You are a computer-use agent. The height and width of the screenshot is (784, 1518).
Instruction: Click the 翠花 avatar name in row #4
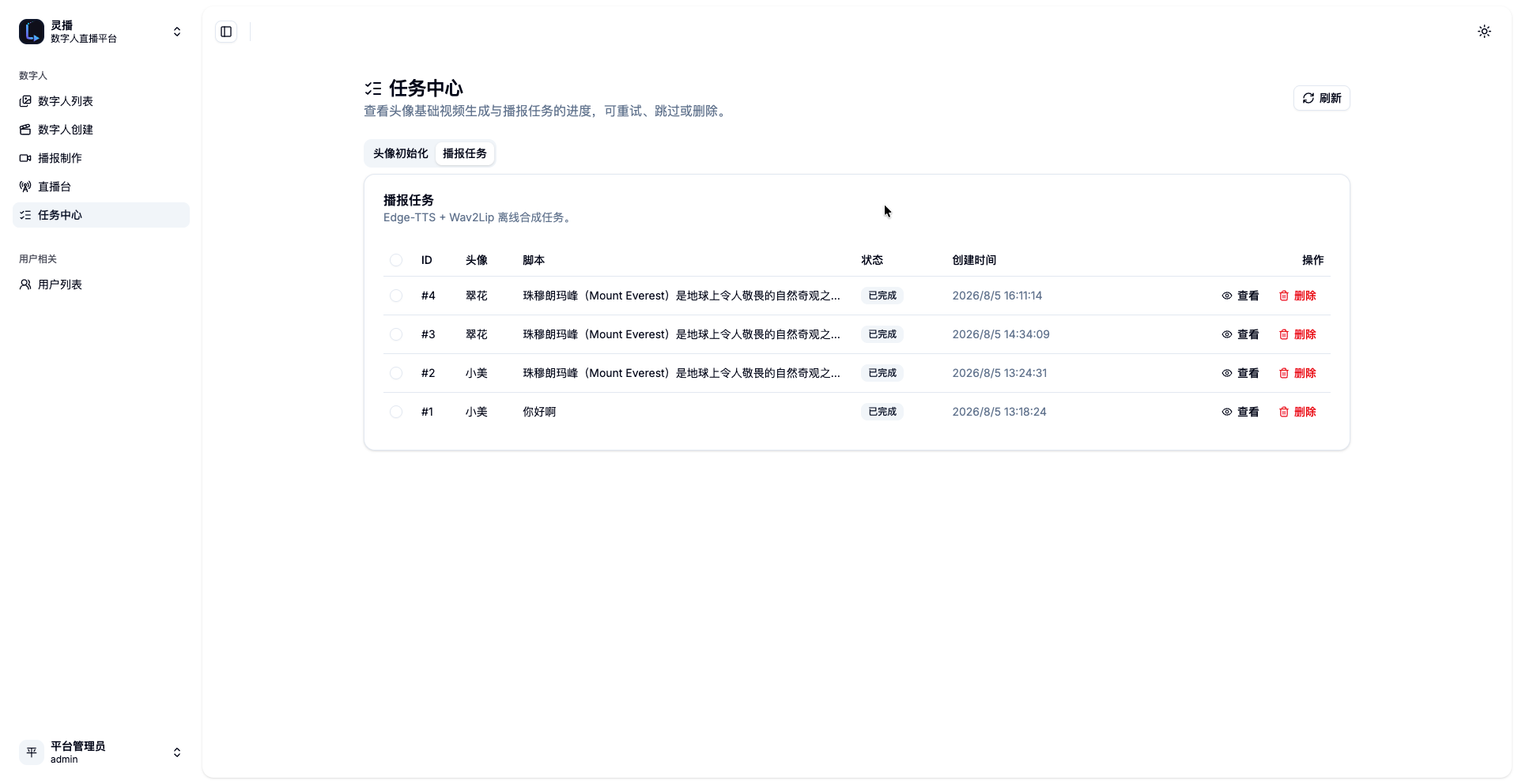(476, 296)
